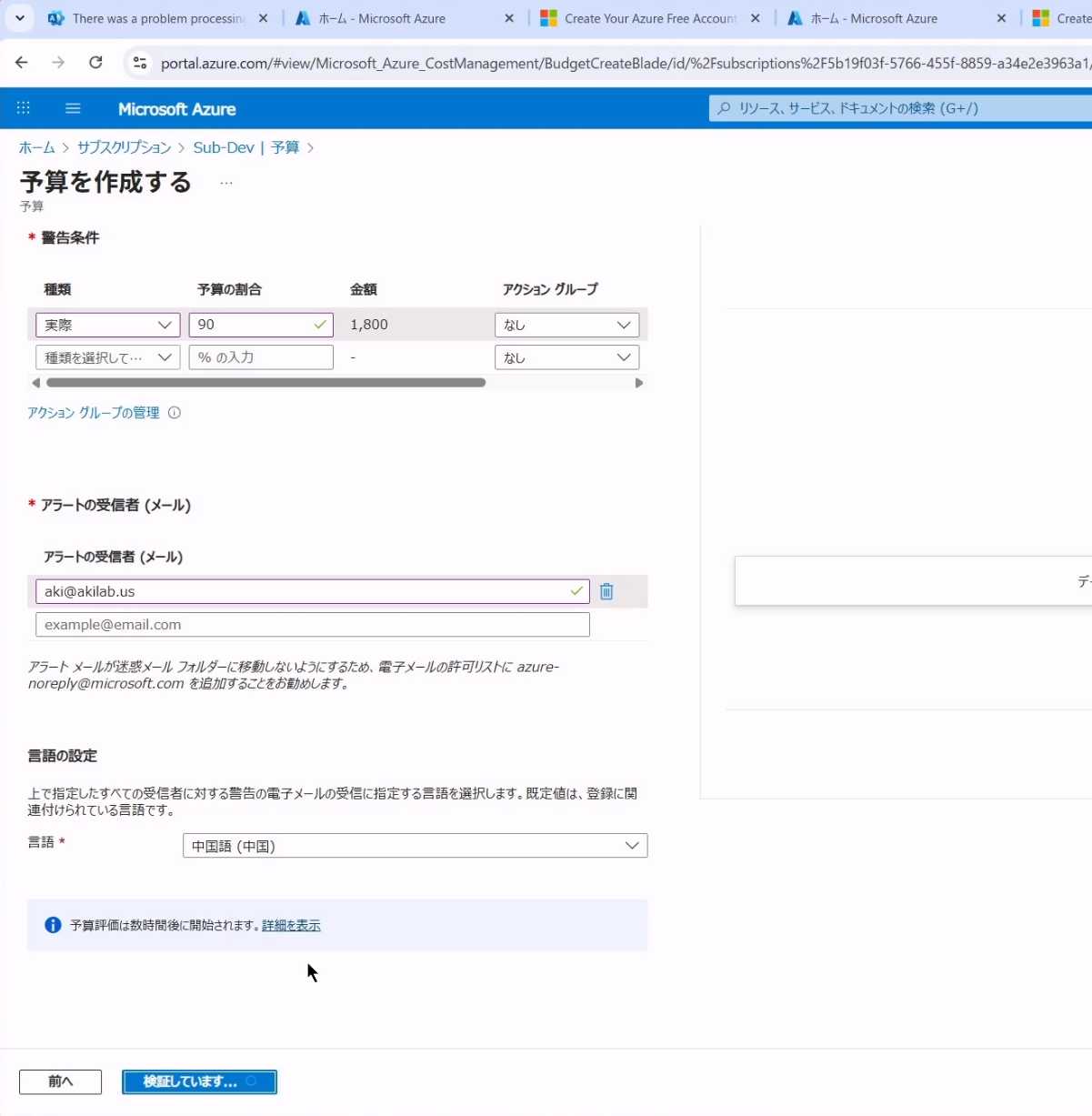Navigate to サブスクリプション breadcrumb
1092x1116 pixels.
pyautogui.click(x=124, y=147)
